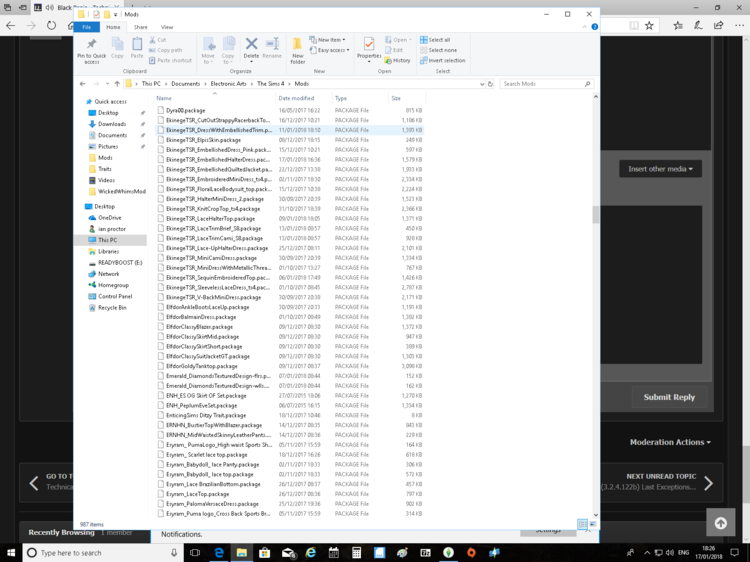Open the Share icon in Edge toolbar
This screenshot has height=562, width=750.
(718, 26)
